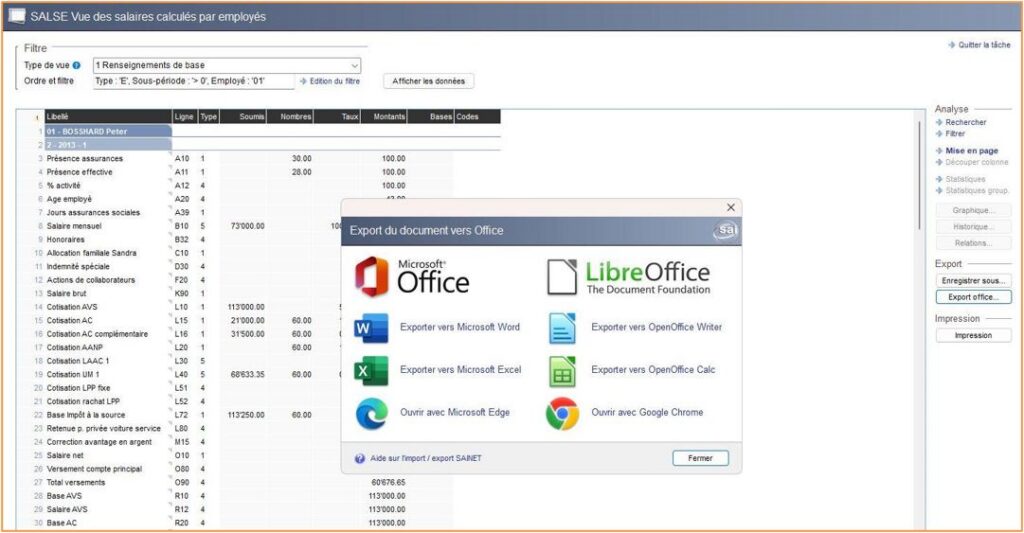Click the Taux column header
Image resolution: width=1024 pixels, height=533 pixels.
click(338, 117)
